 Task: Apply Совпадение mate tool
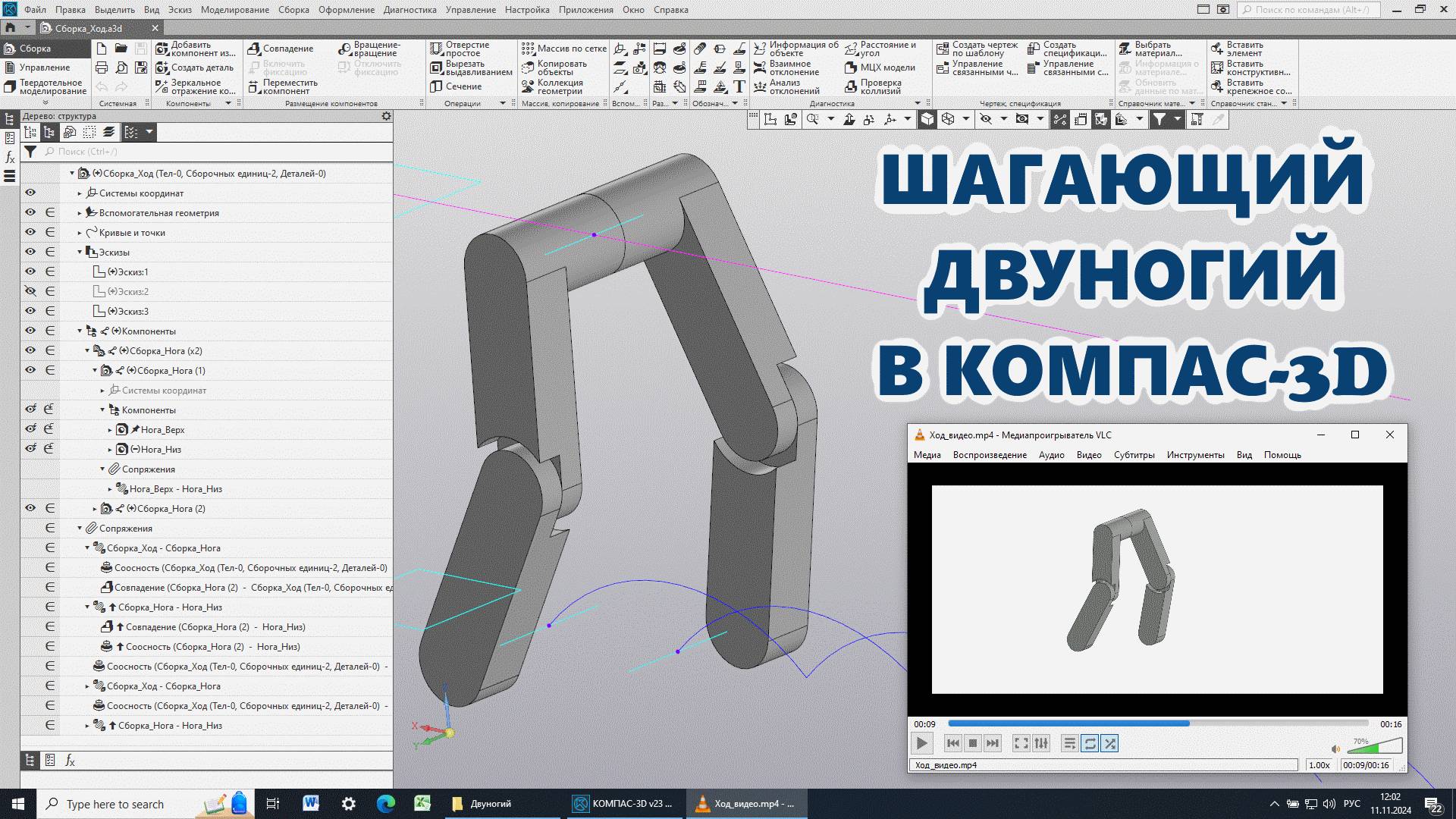coord(280,49)
